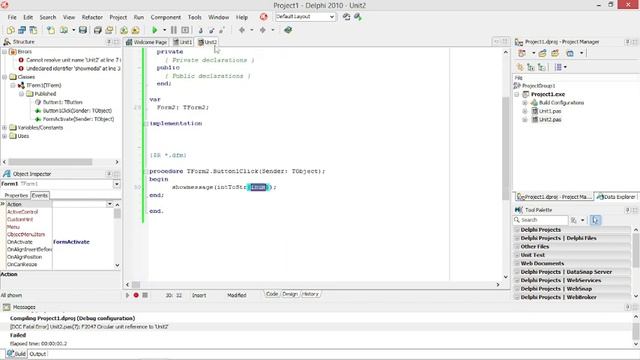This screenshot has width=640, height=360.
Task: Open the Run button dropdown arrow
Action: pyautogui.click(x=164, y=30)
